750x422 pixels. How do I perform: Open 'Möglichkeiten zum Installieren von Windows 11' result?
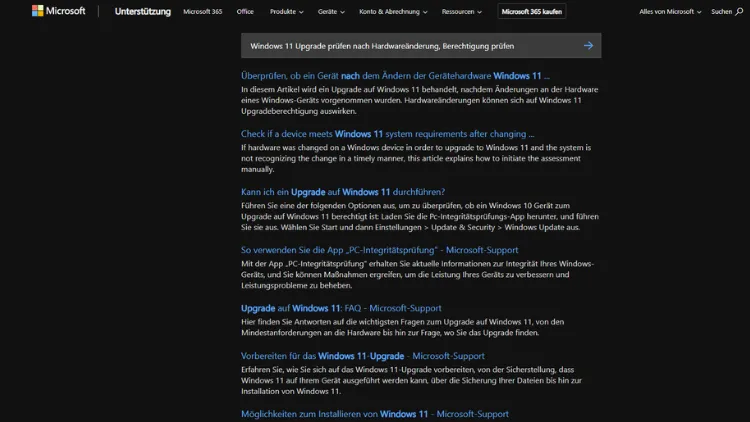pyautogui.click(x=375, y=414)
